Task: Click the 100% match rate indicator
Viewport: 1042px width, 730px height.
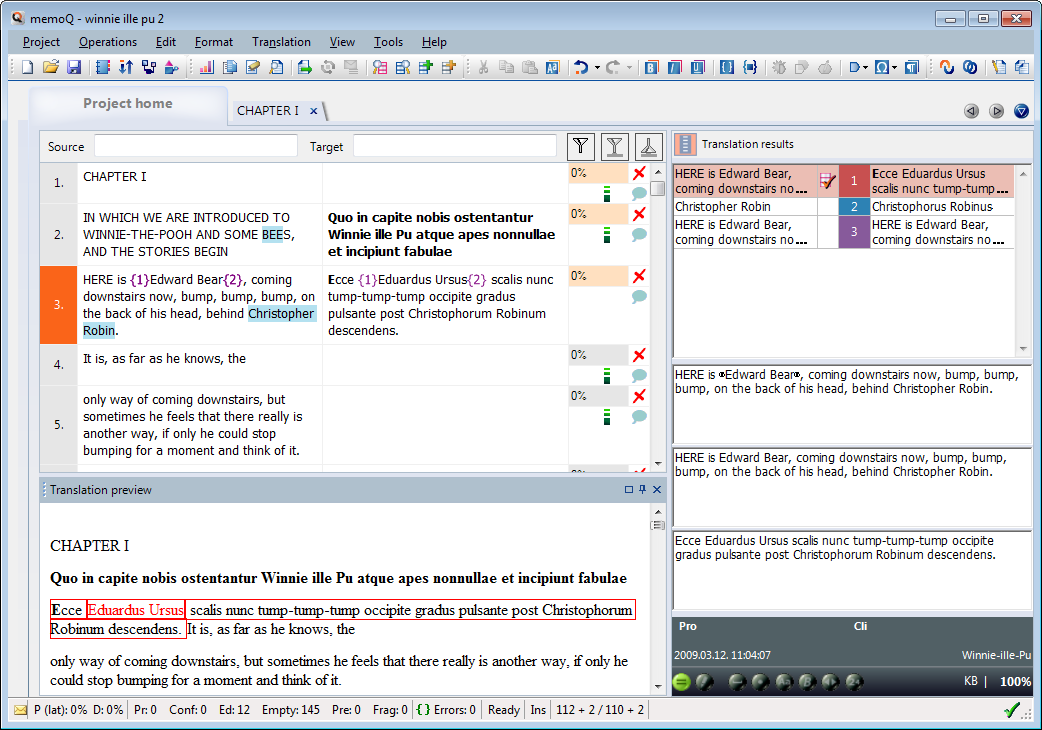Action: [1015, 682]
